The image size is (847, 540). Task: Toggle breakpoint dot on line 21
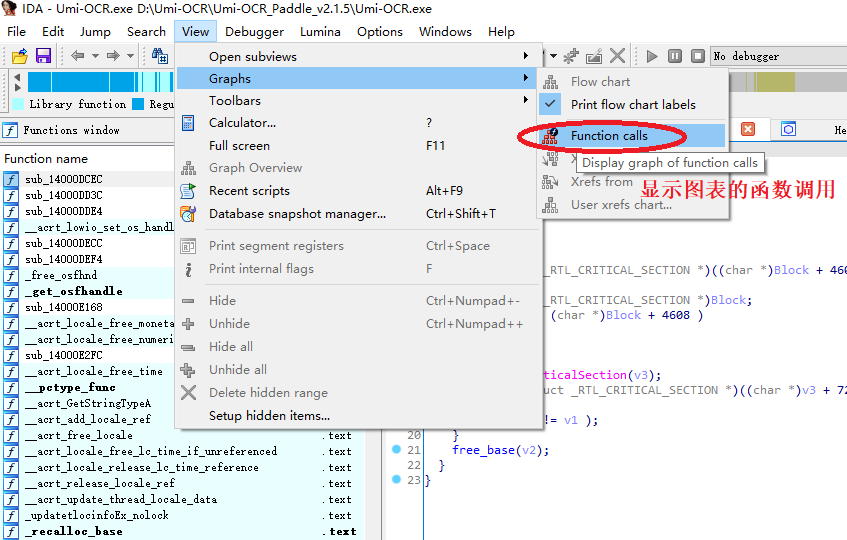point(396,449)
